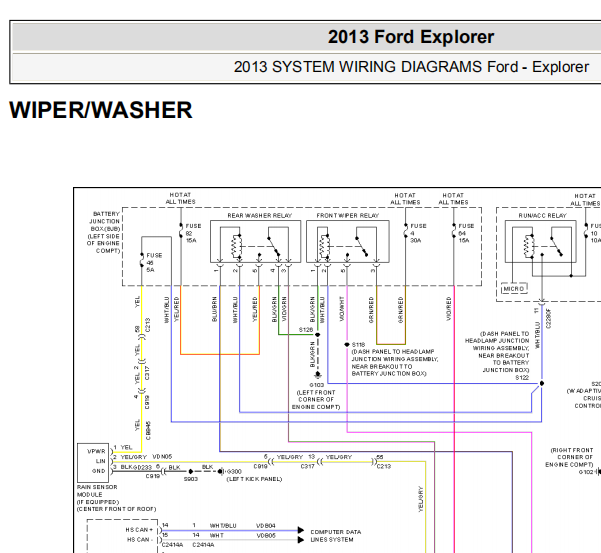The height and width of the screenshot is (553, 601).
Task: Select the "LIN" pin on rain sensor
Action: coord(100,461)
